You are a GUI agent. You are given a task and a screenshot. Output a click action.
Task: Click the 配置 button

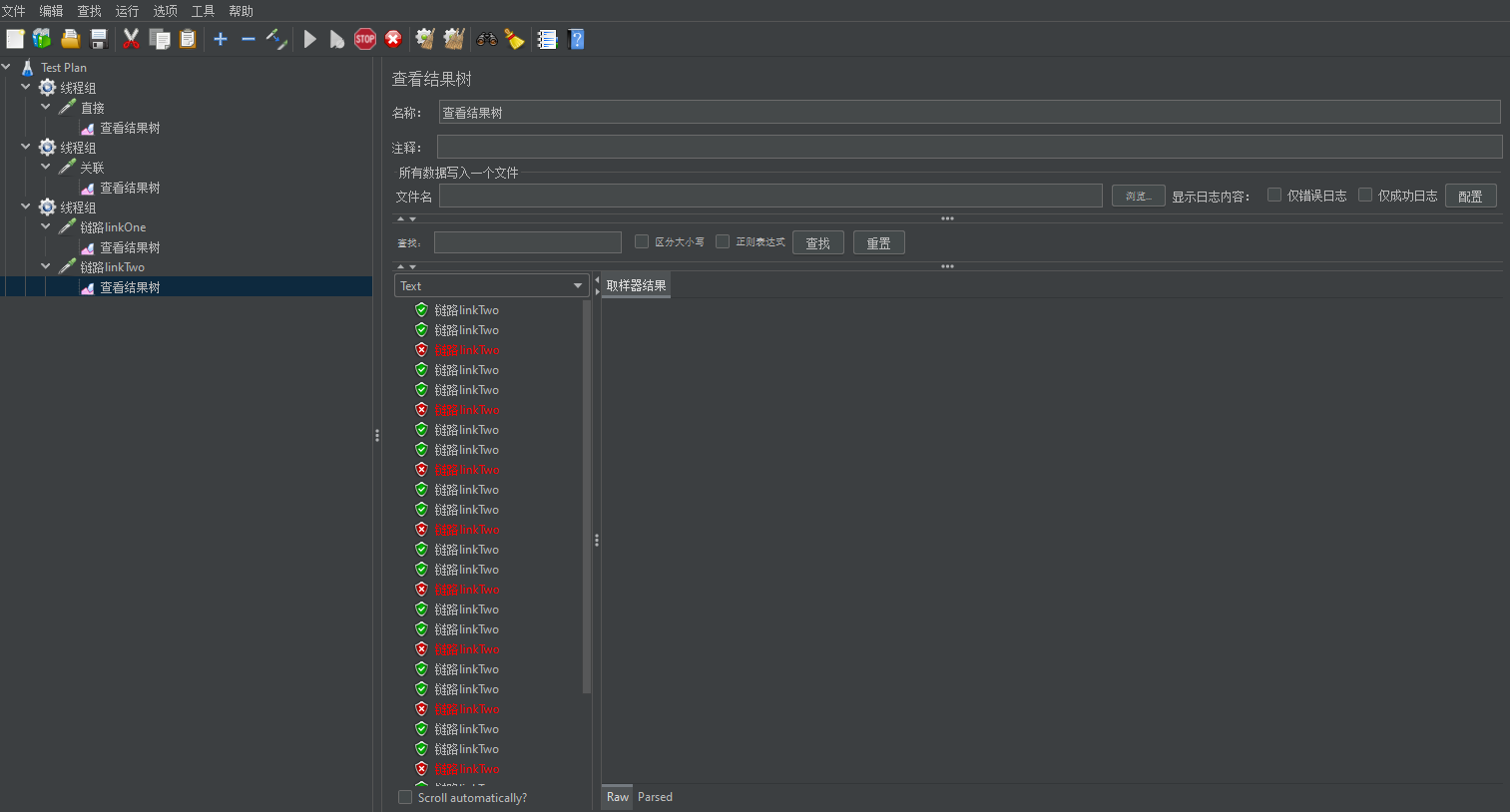tap(1470, 197)
